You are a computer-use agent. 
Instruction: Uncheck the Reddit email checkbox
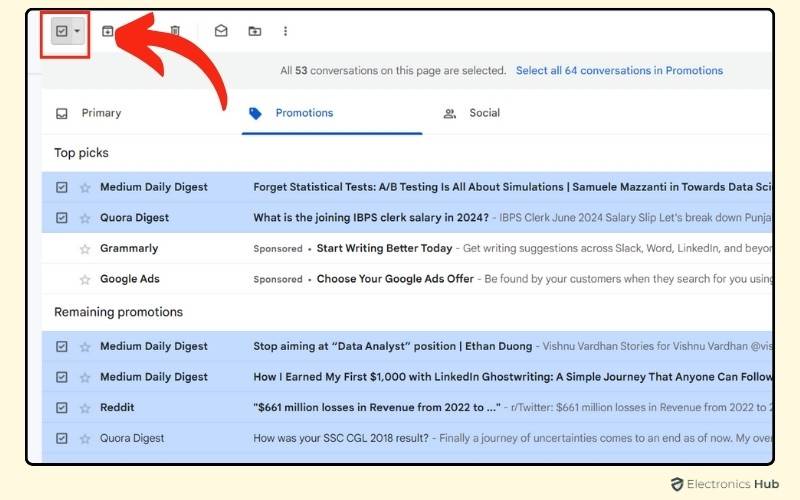[x=62, y=408]
